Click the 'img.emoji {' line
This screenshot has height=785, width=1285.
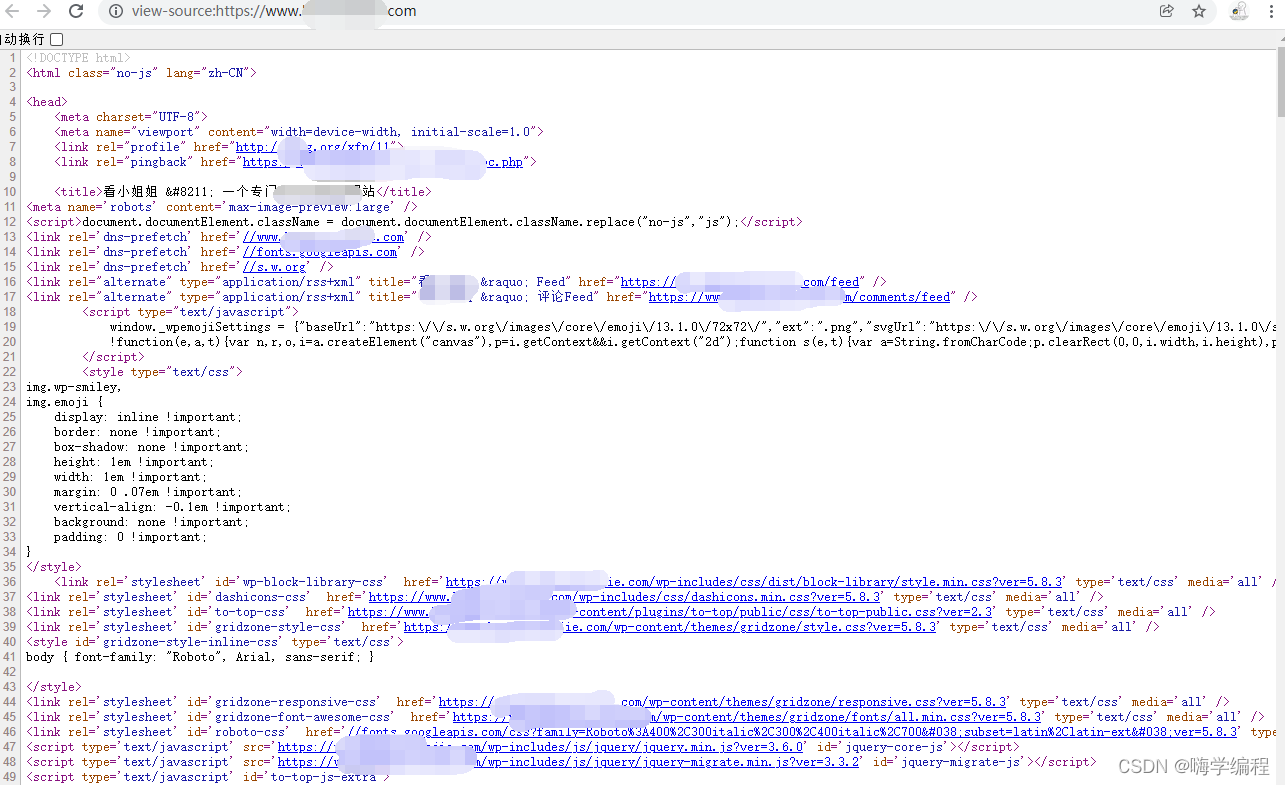point(64,402)
